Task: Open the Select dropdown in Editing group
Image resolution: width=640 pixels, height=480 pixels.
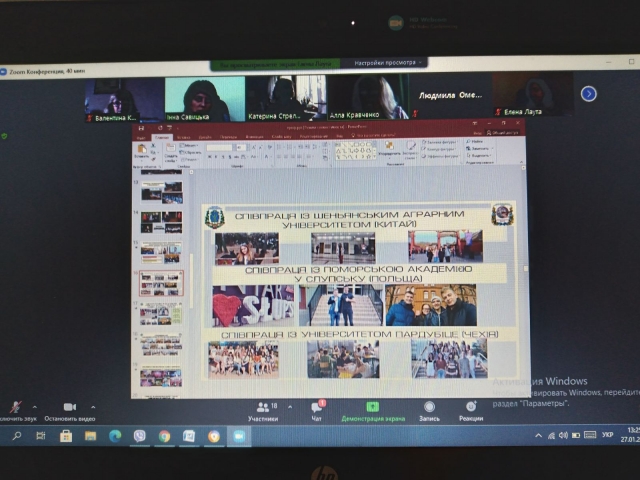Action: point(479,156)
